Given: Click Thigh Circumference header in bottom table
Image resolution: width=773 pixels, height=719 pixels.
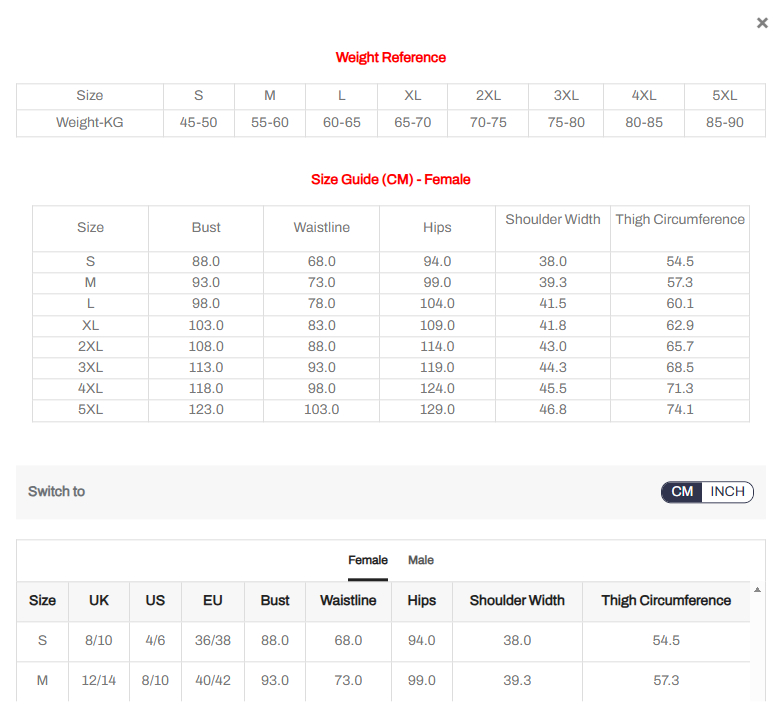Looking at the screenshot, I should [x=666, y=600].
